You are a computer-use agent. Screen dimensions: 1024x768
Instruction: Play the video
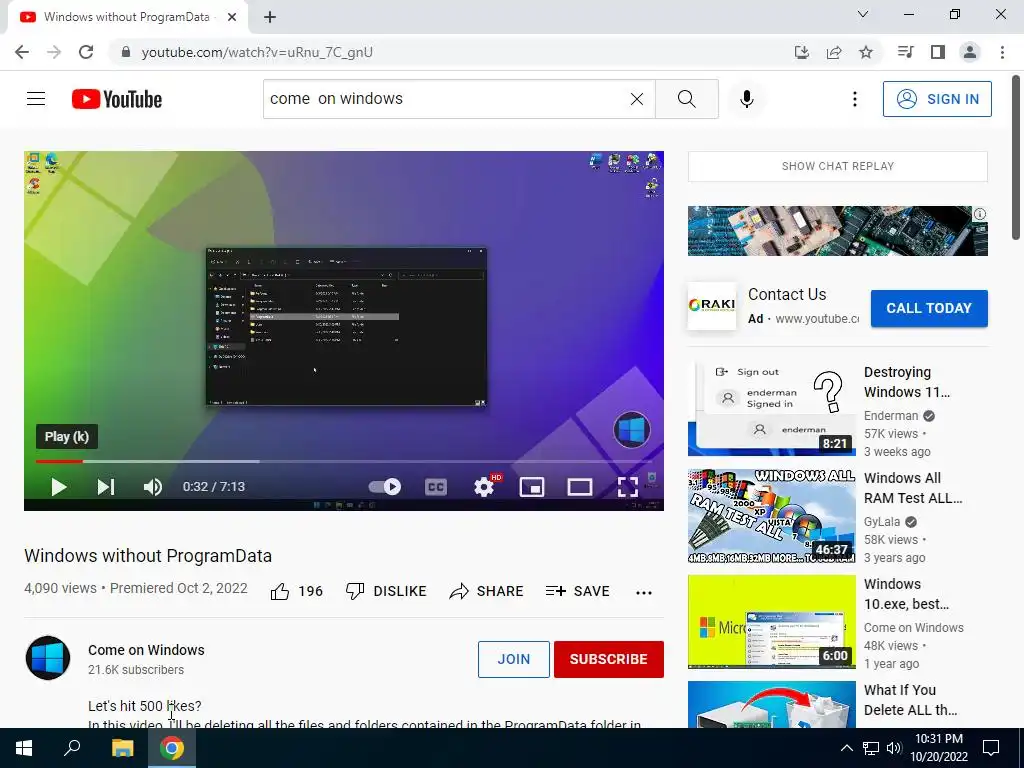(x=59, y=487)
